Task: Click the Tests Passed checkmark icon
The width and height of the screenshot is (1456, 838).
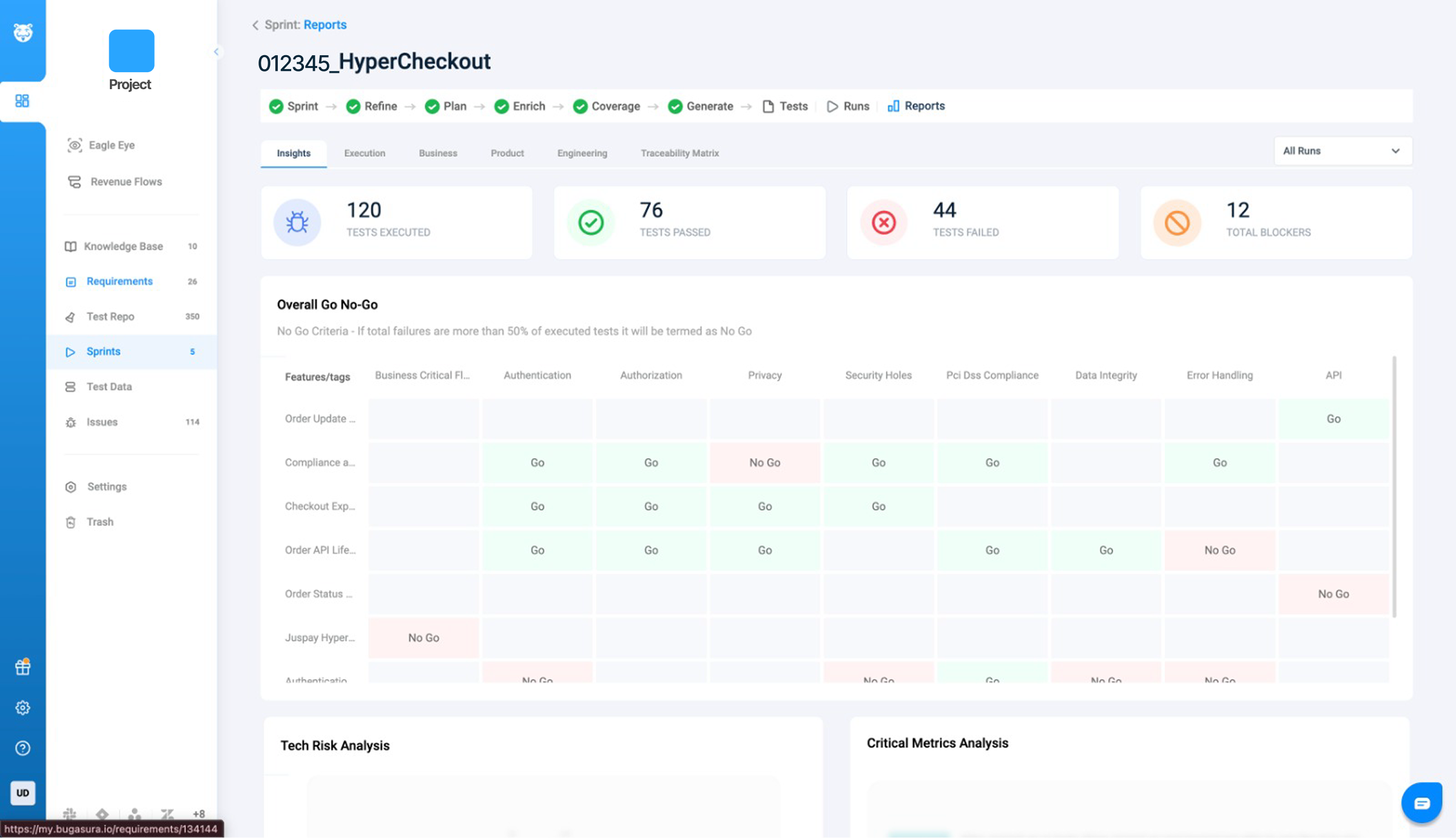Action: [590, 223]
